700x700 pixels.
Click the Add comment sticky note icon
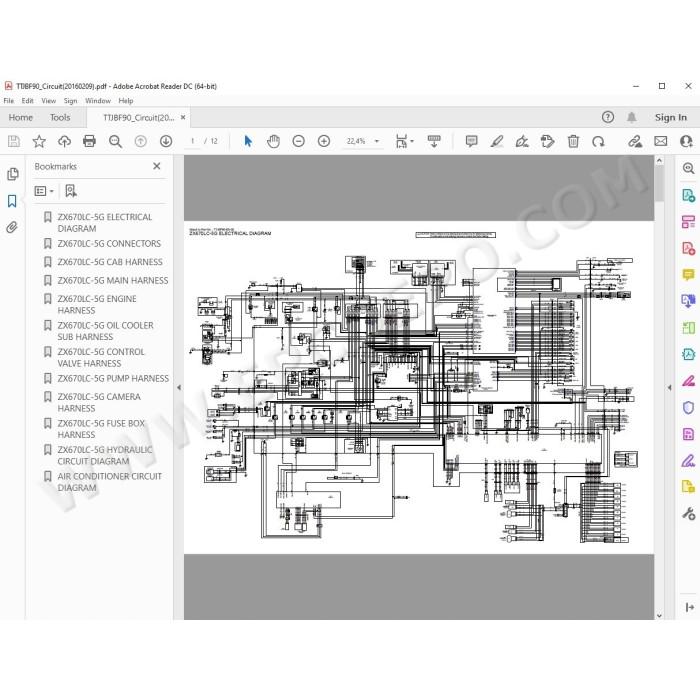click(x=471, y=142)
